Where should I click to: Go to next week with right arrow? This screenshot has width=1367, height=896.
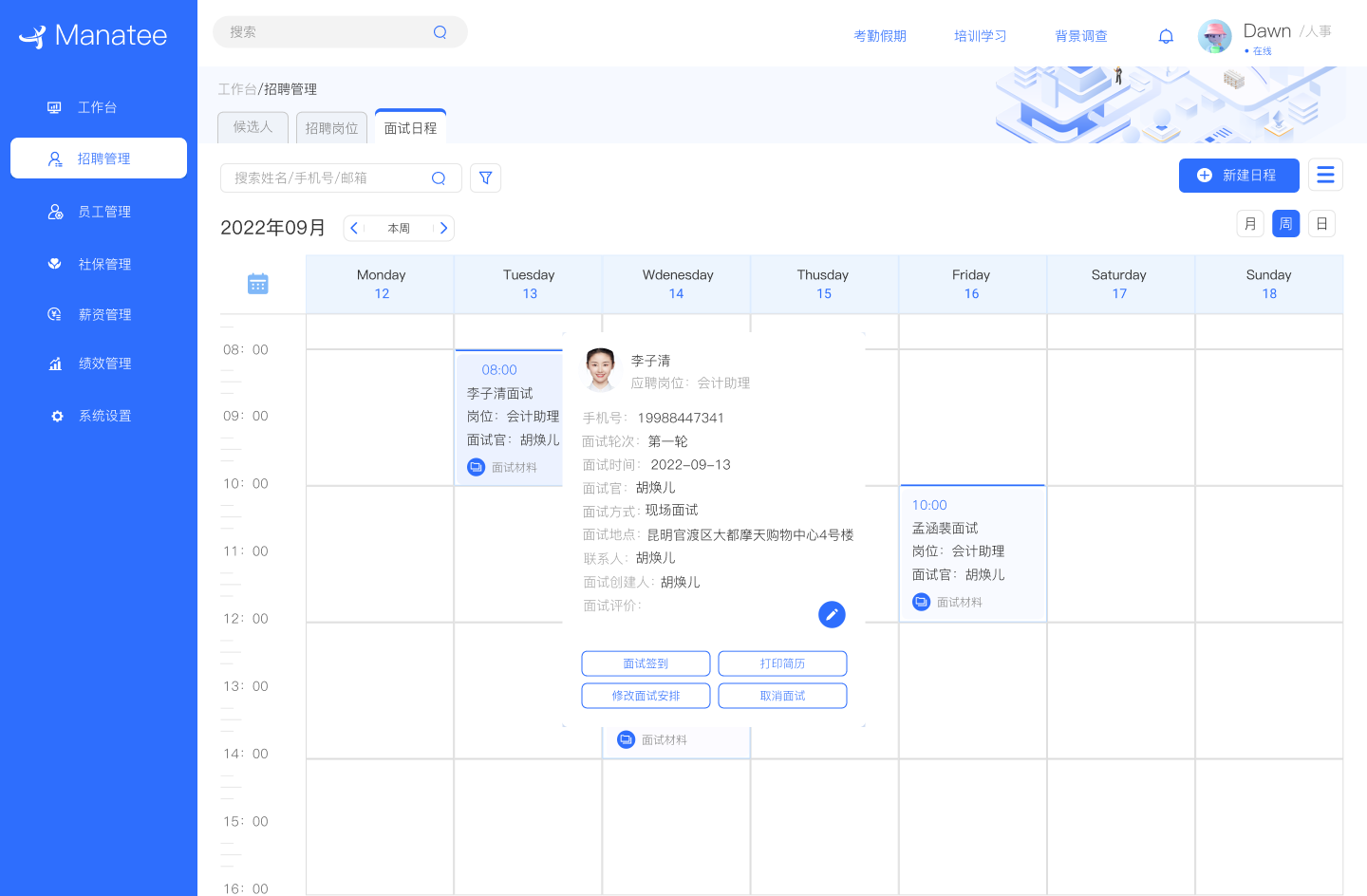[442, 228]
